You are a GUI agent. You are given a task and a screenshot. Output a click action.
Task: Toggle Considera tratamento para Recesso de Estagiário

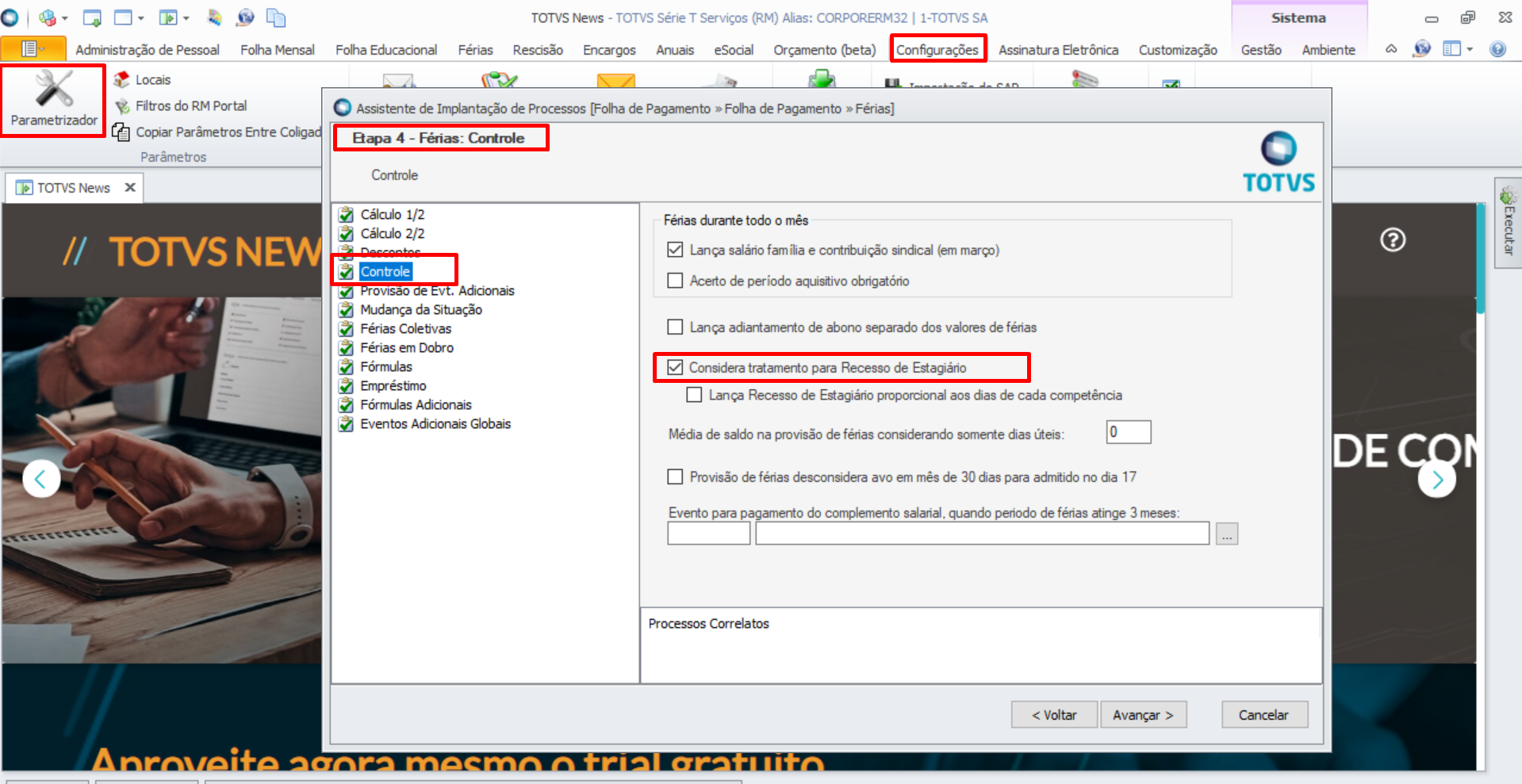(x=675, y=367)
